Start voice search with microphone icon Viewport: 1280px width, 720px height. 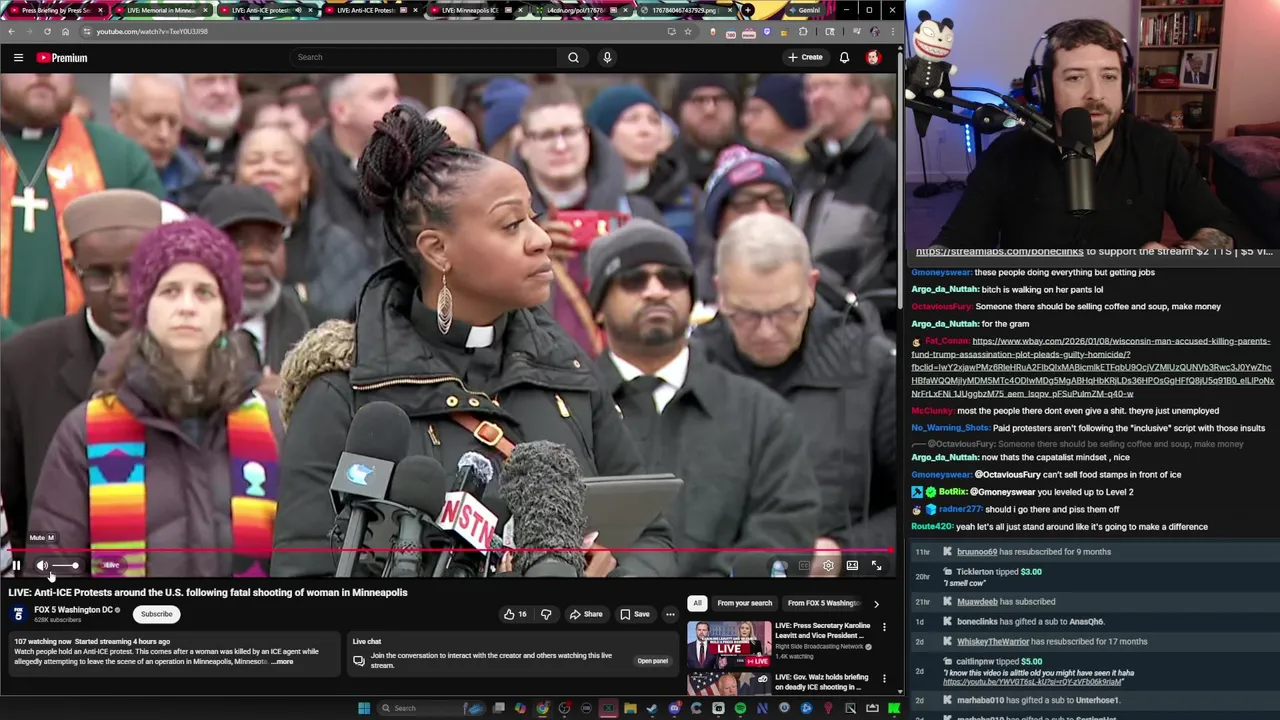(x=607, y=57)
